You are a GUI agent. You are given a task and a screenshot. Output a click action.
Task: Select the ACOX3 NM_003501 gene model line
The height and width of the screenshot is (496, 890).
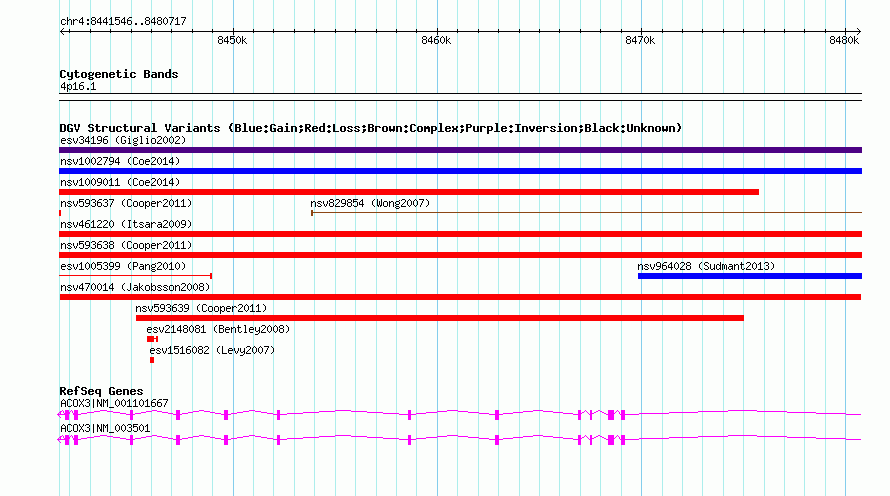[x=460, y=439]
